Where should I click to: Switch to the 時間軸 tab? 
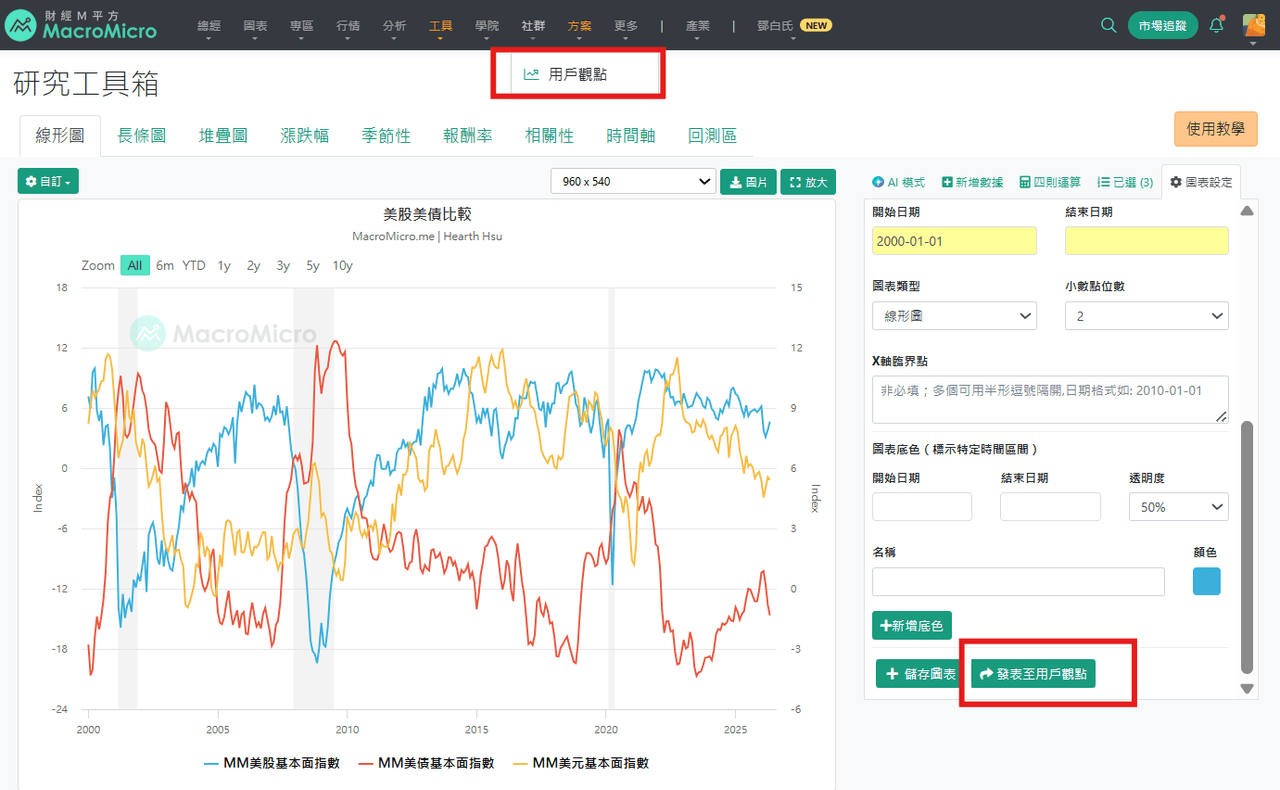click(631, 135)
